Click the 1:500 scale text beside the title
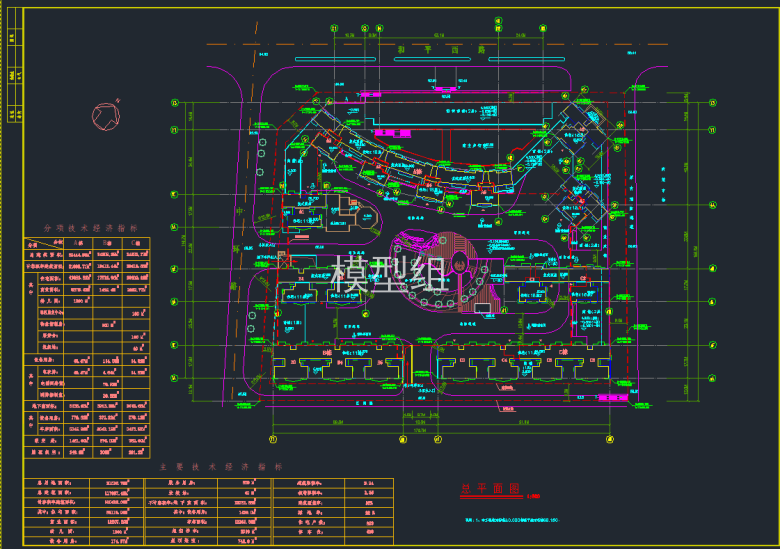 tap(532, 494)
